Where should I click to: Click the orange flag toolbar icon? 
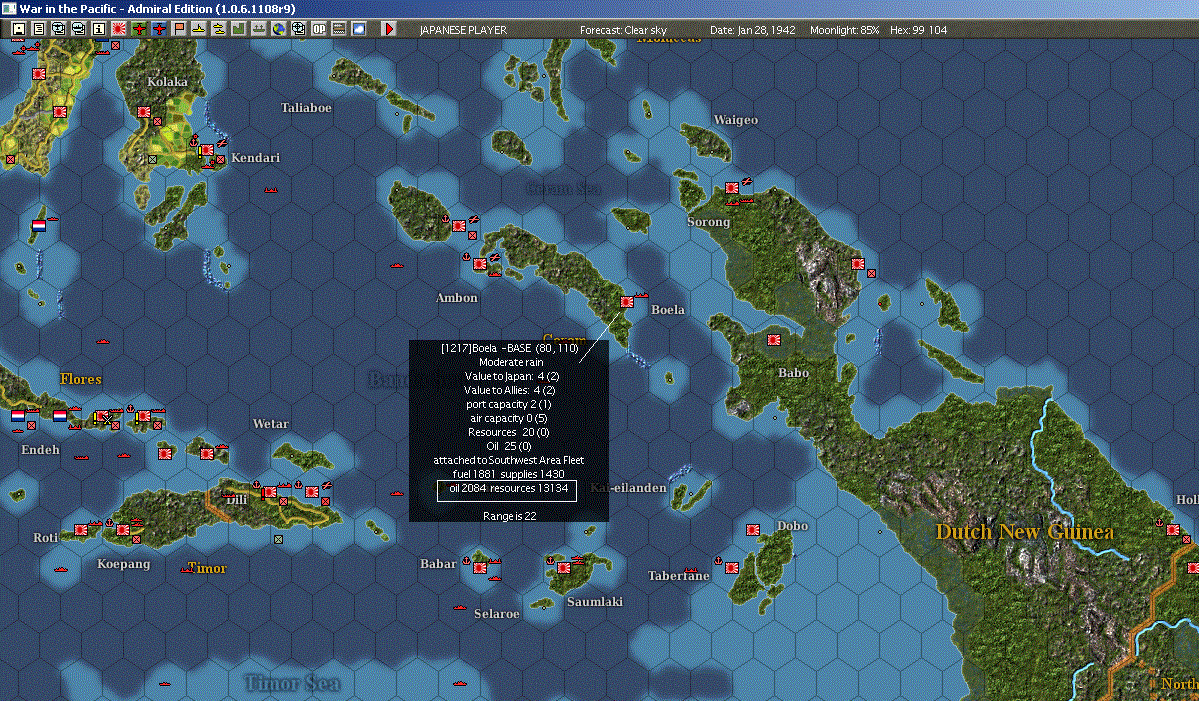[179, 29]
